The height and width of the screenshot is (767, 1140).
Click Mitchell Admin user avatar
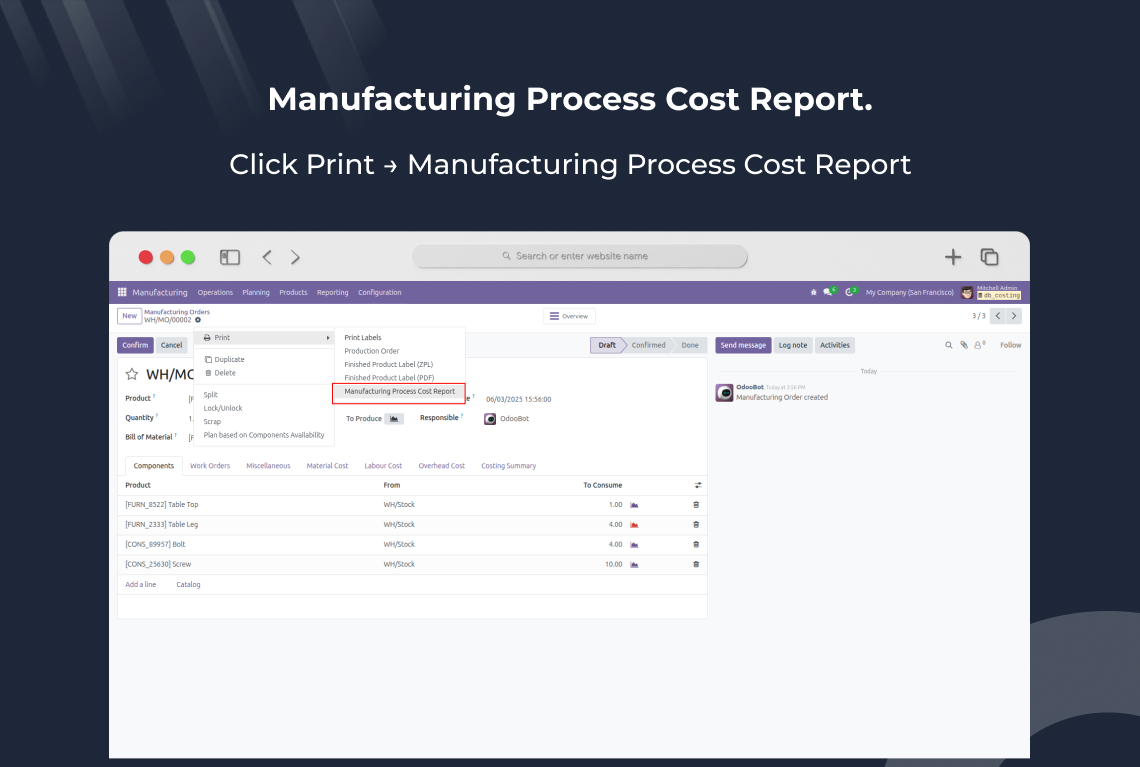966,292
